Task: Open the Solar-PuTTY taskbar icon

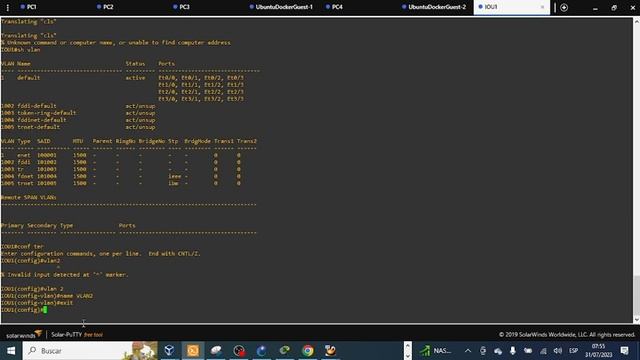Action: (193, 351)
